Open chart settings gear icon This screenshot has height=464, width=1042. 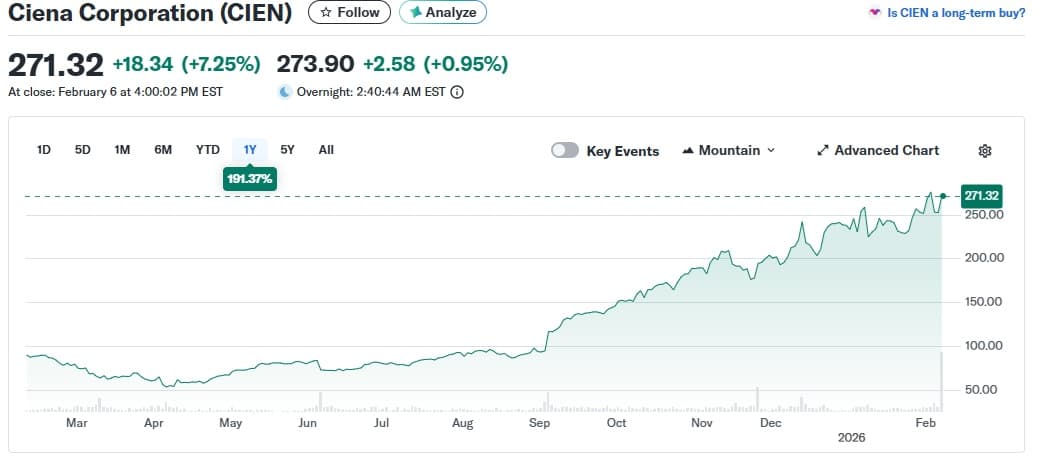pyautogui.click(x=985, y=151)
